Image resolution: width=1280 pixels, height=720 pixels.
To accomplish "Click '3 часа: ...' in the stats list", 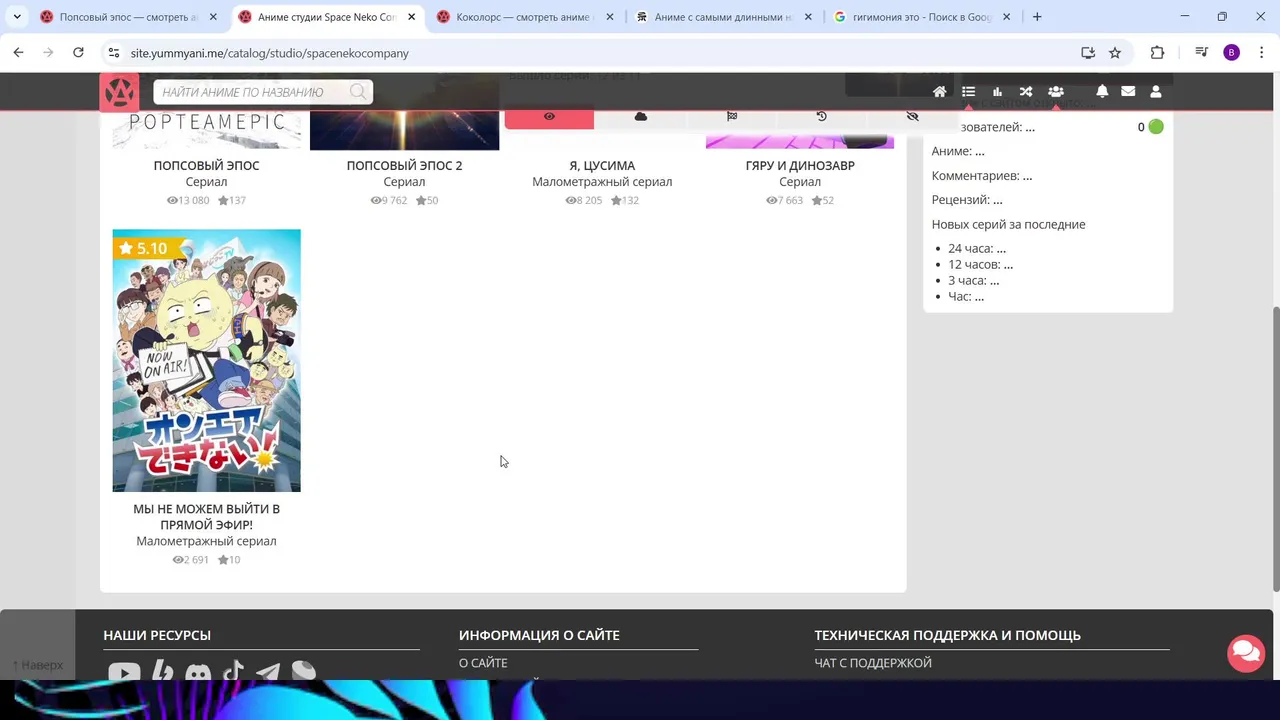I will pyautogui.click(x=974, y=280).
